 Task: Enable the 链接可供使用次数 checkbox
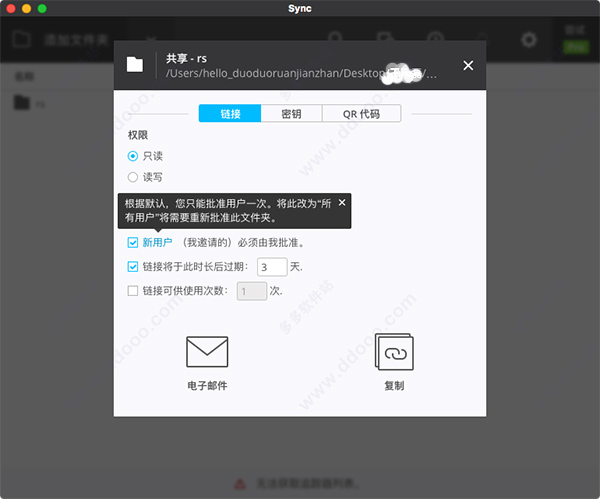pyautogui.click(x=133, y=291)
